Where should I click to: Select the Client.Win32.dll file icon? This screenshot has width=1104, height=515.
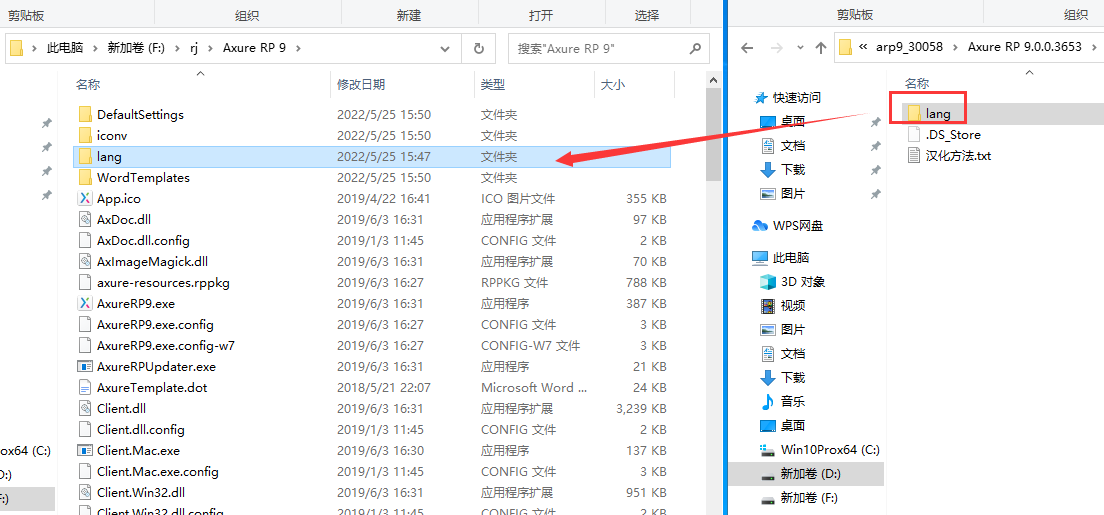pyautogui.click(x=85, y=492)
